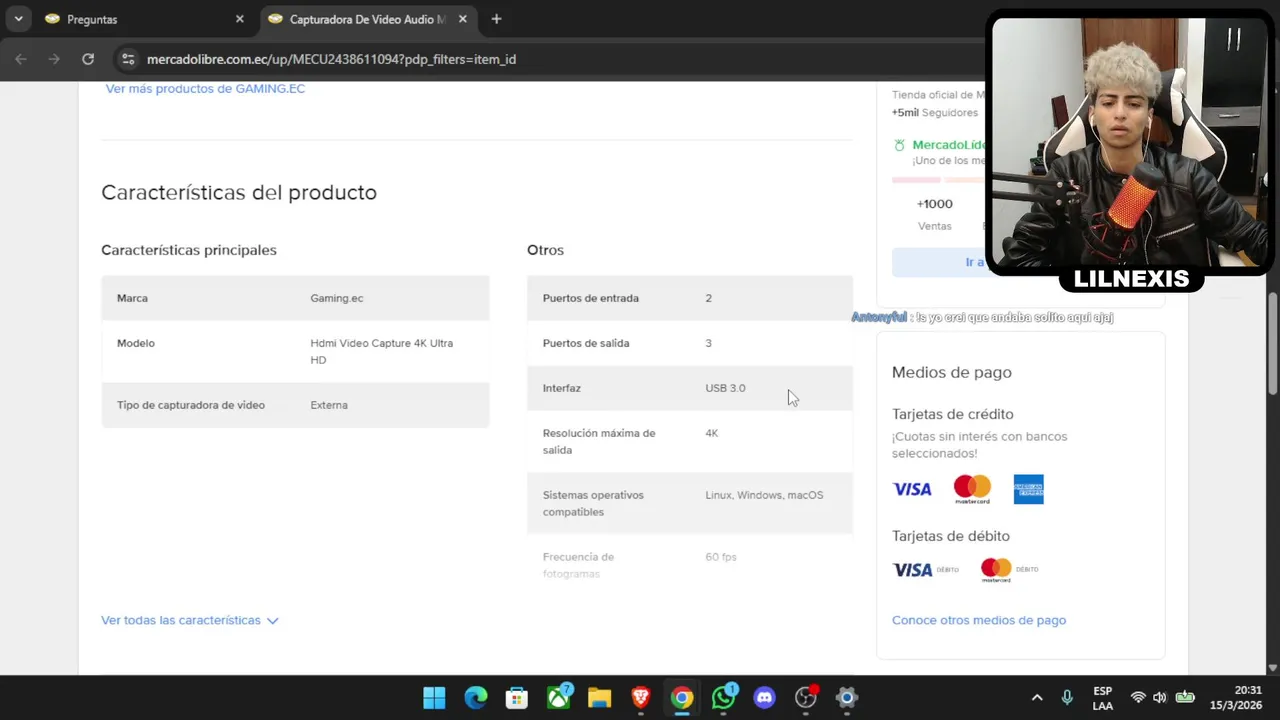This screenshot has width=1280, height=720.
Task: Select the Externa capture type value
Action: 329,405
